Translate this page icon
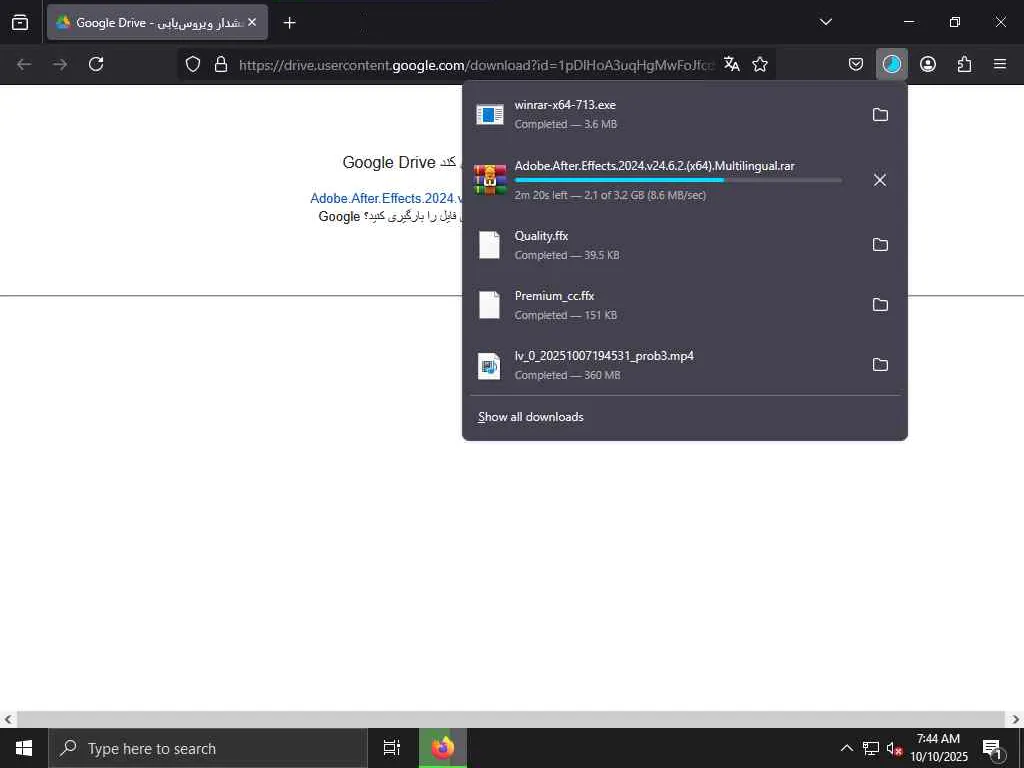Viewport: 1024px width, 768px height. click(731, 64)
